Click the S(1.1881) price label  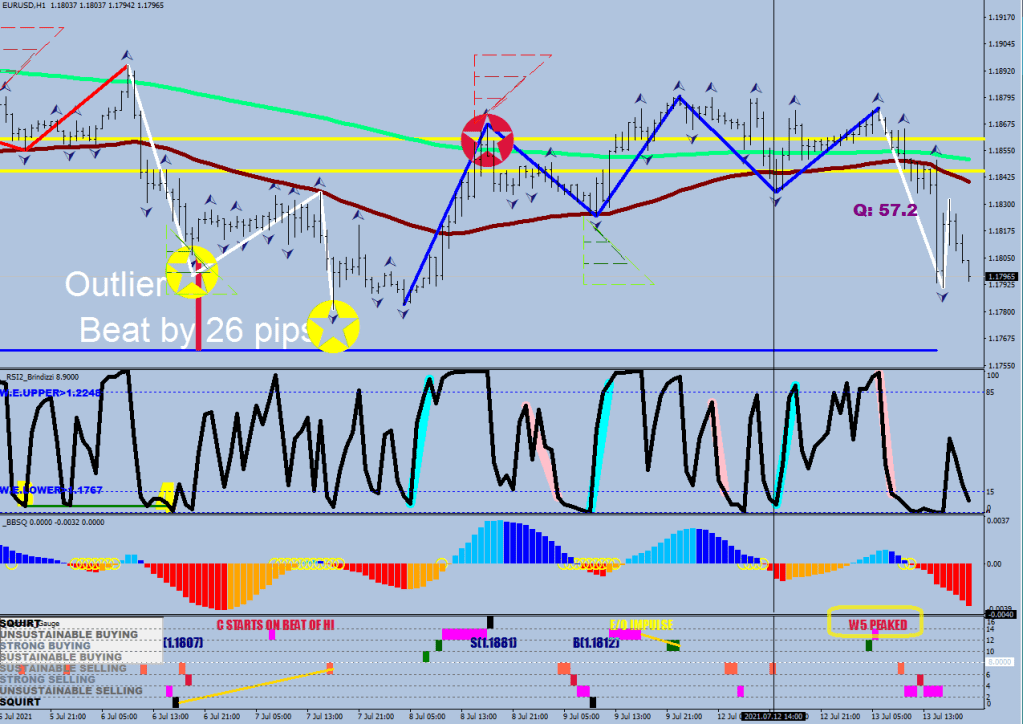(x=492, y=643)
